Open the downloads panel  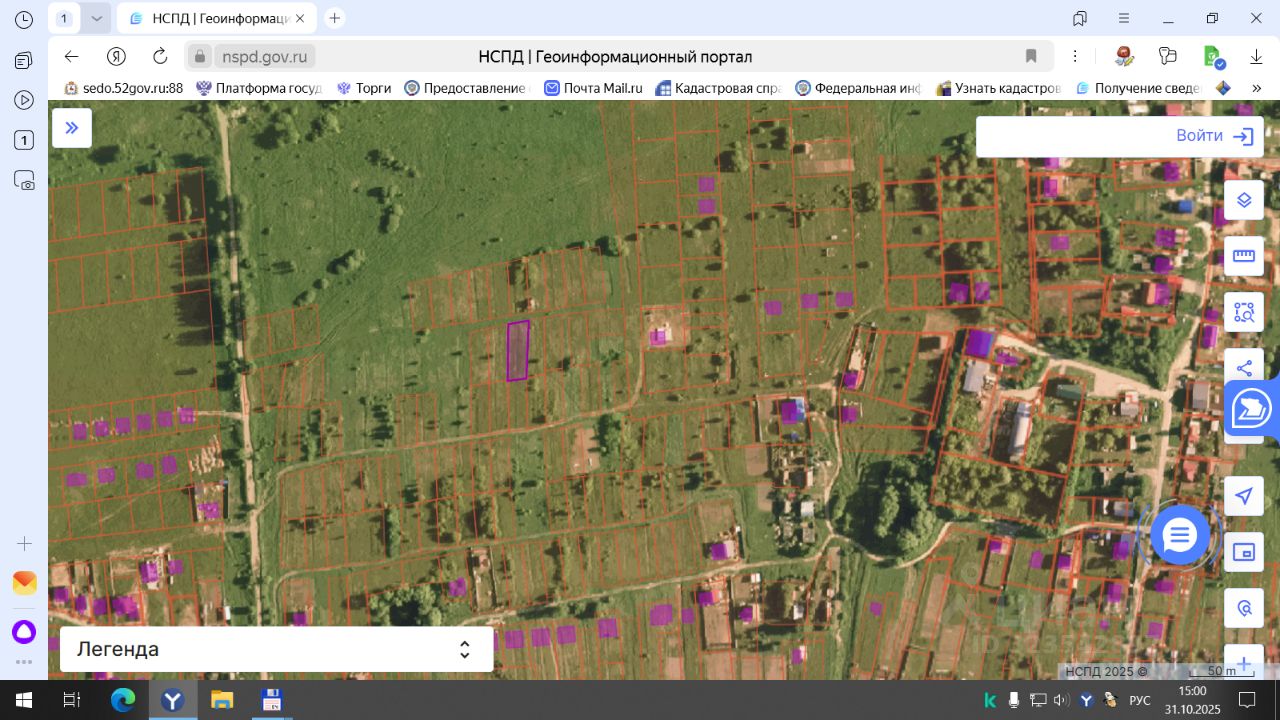click(1256, 56)
